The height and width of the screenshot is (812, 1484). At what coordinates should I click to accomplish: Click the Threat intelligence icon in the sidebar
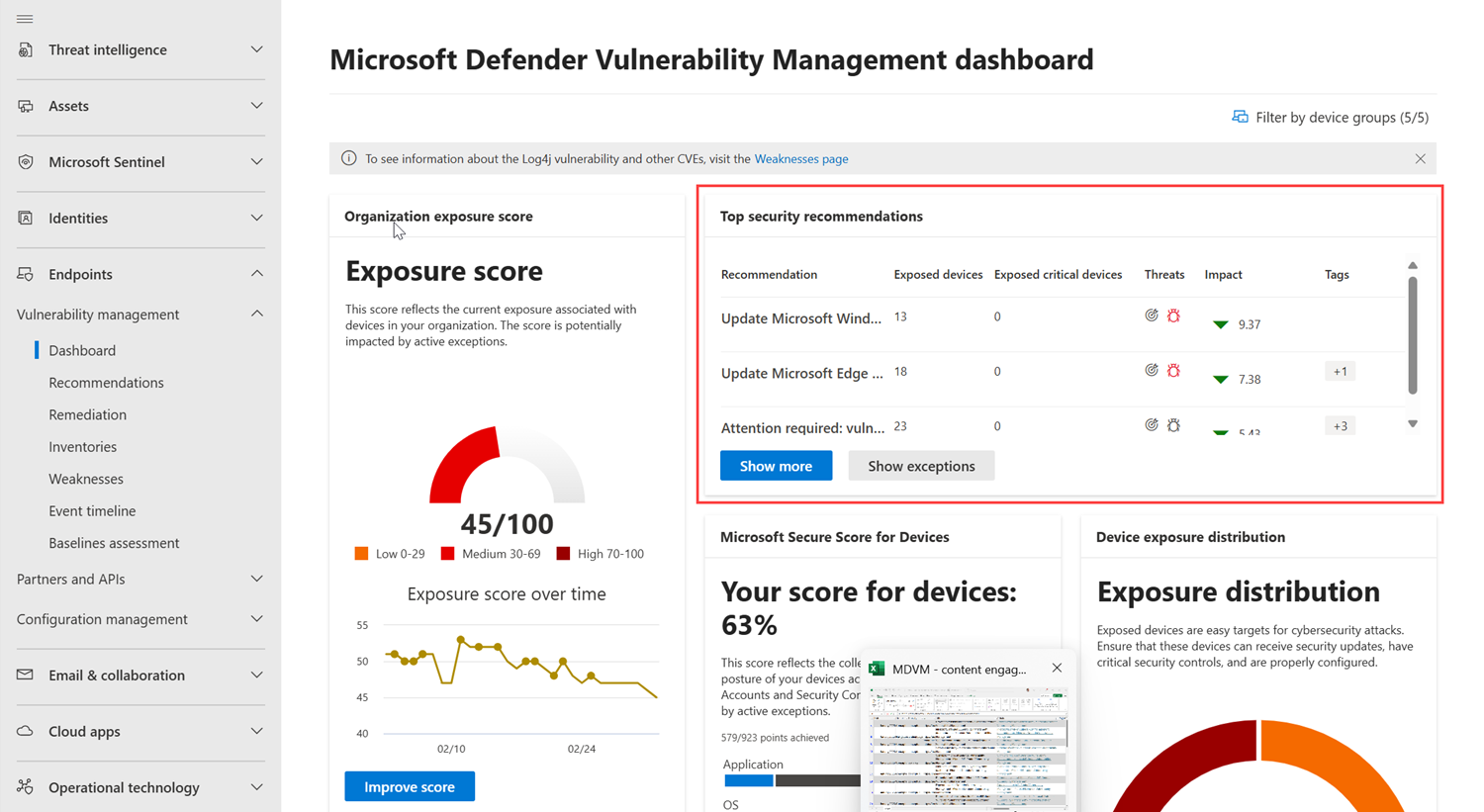(x=26, y=49)
